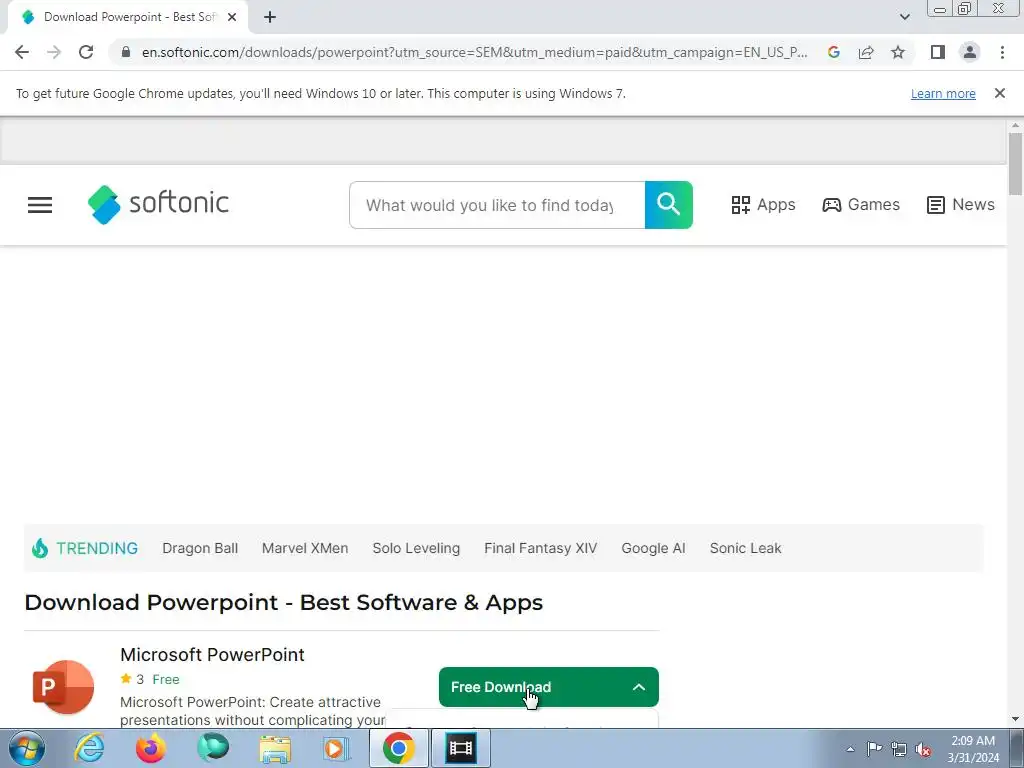Open Windows Explorer folder on taskbar

275,748
